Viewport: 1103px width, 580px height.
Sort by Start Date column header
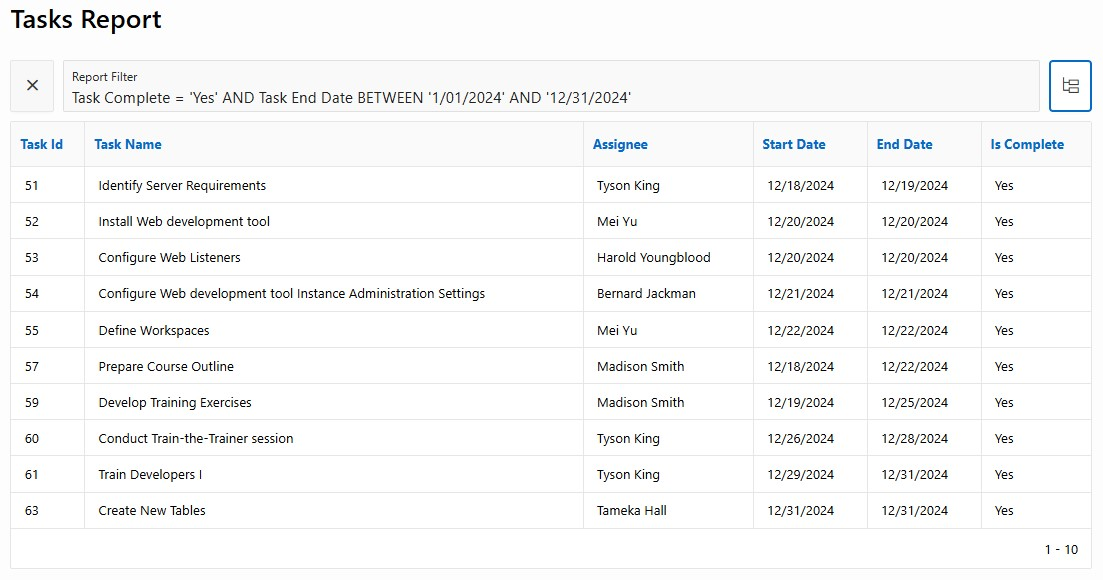[x=793, y=144]
